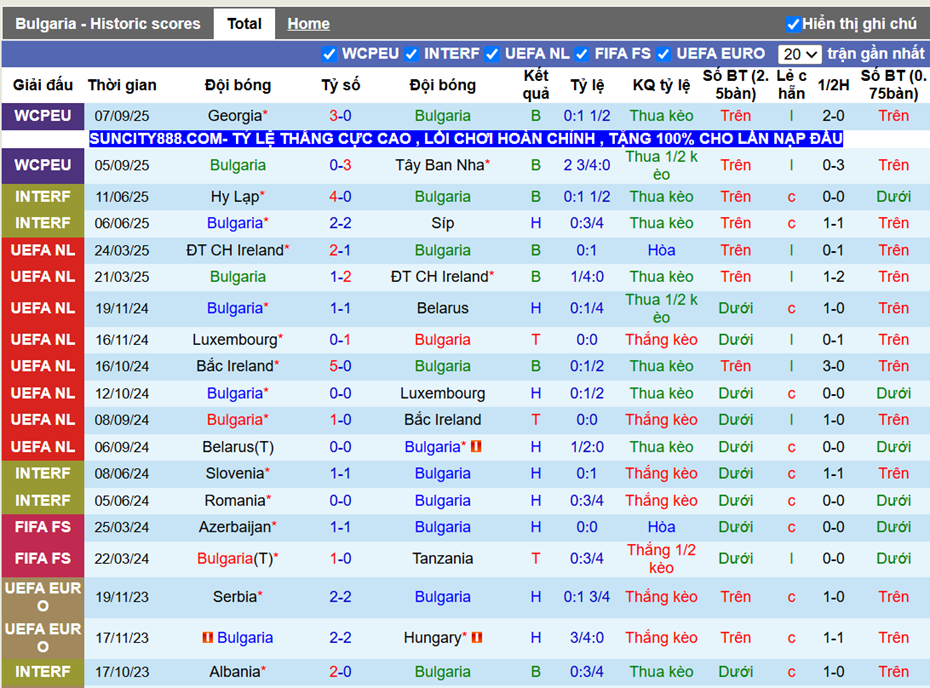Click the date 08/09/24

coord(122,420)
